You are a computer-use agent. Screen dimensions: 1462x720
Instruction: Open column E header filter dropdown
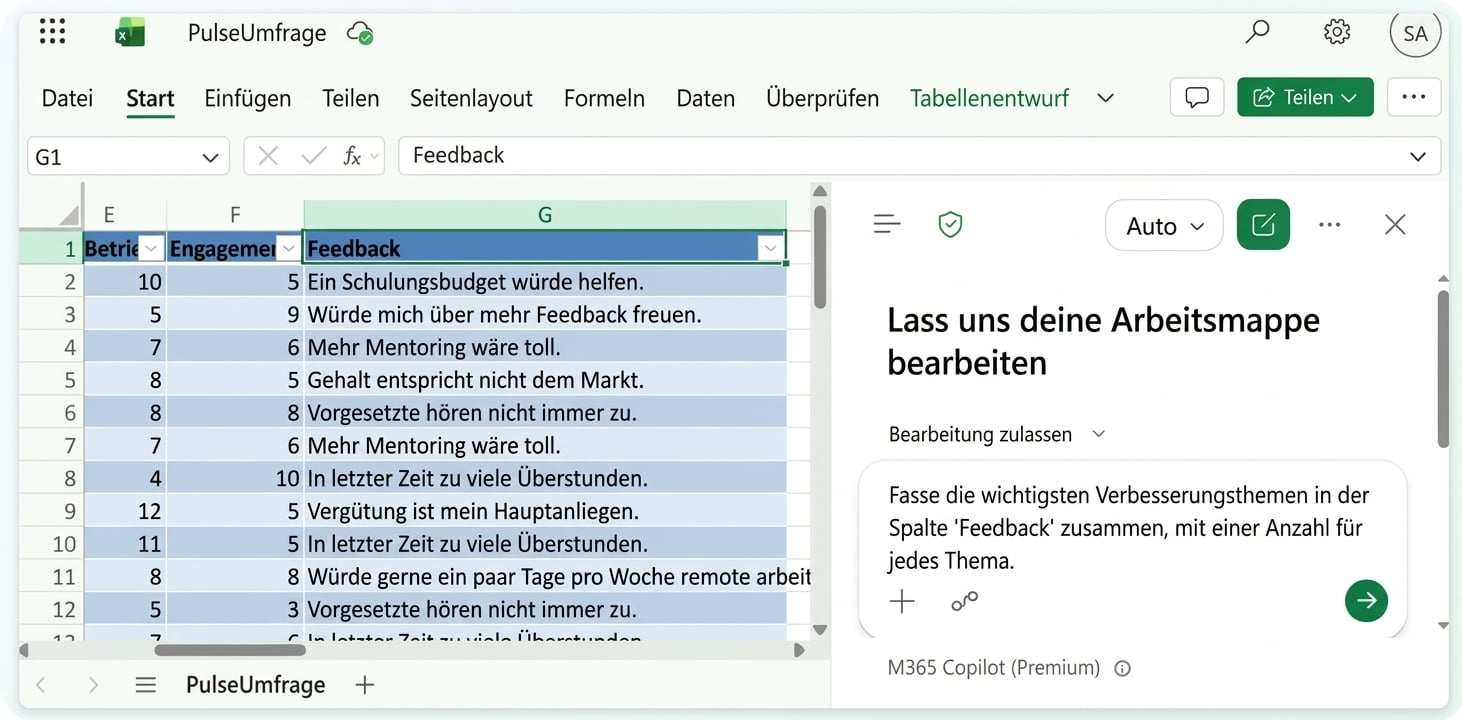pyautogui.click(x=151, y=248)
